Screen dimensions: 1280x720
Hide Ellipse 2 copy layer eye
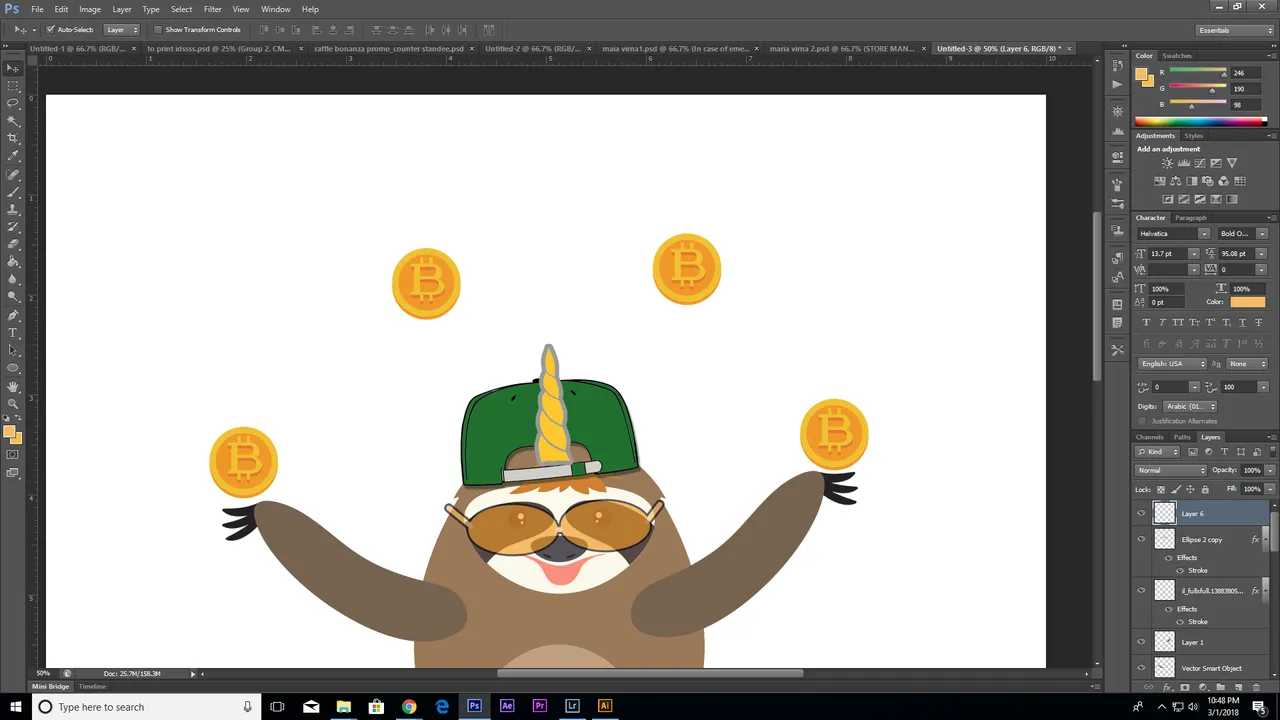(x=1141, y=539)
